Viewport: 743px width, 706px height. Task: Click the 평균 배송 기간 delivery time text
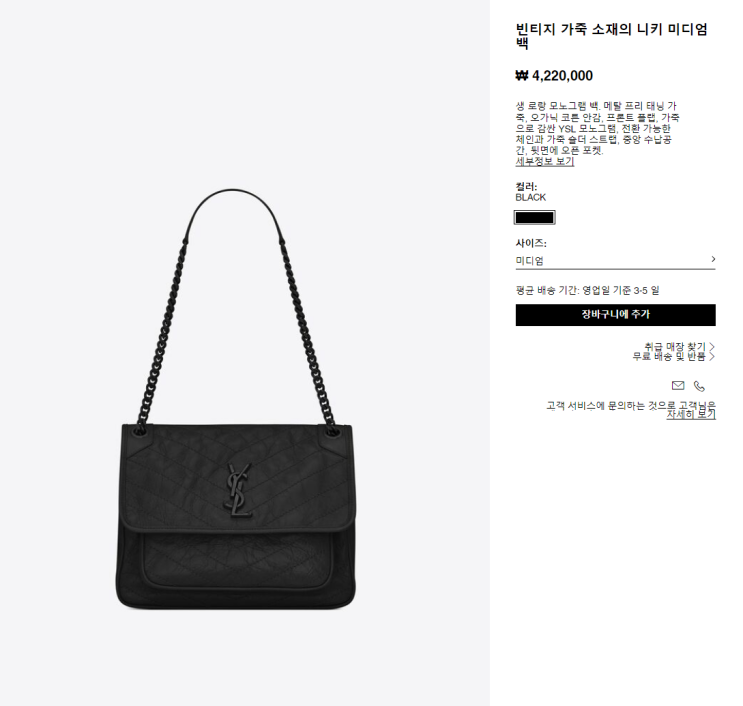pos(587,290)
